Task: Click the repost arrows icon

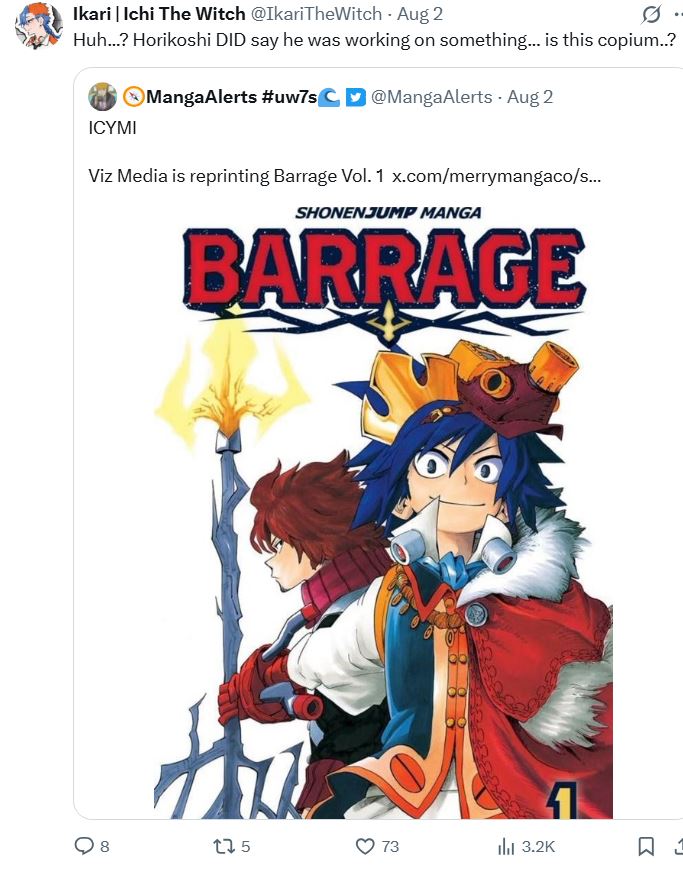Action: click(x=223, y=846)
